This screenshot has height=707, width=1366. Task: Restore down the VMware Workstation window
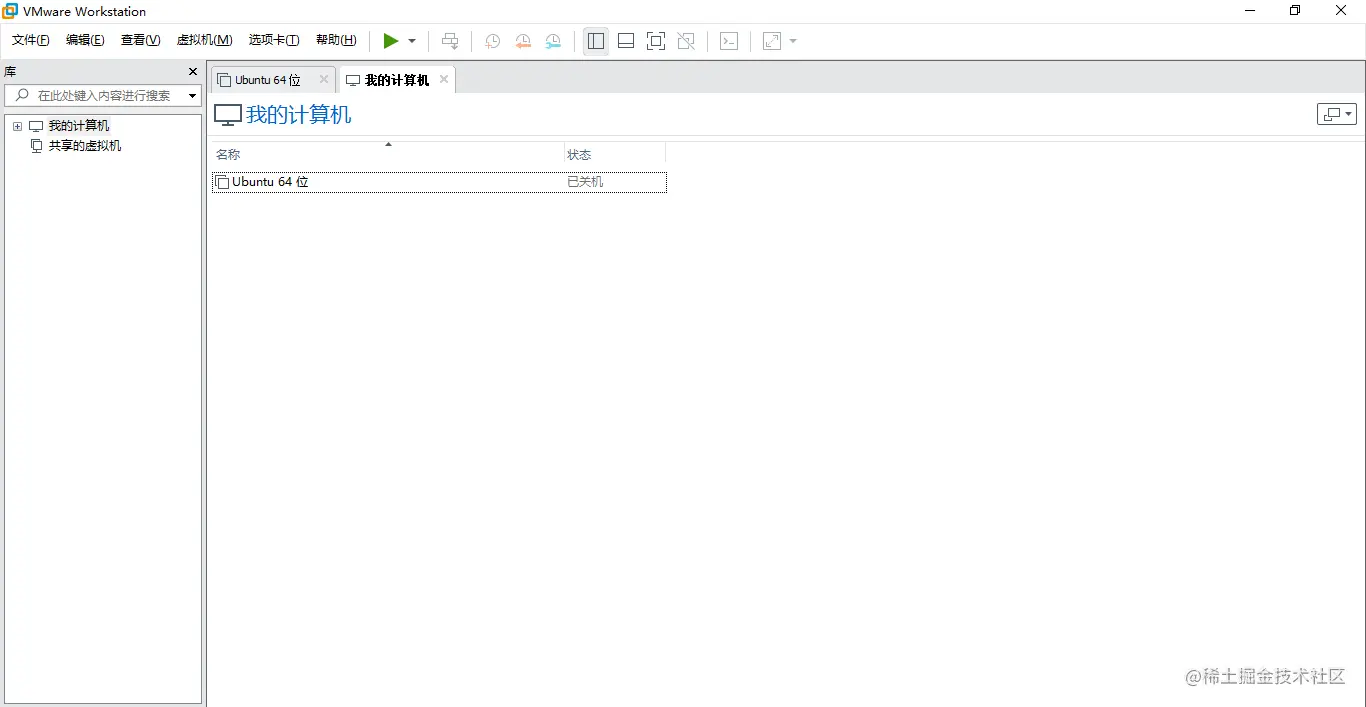(1295, 11)
